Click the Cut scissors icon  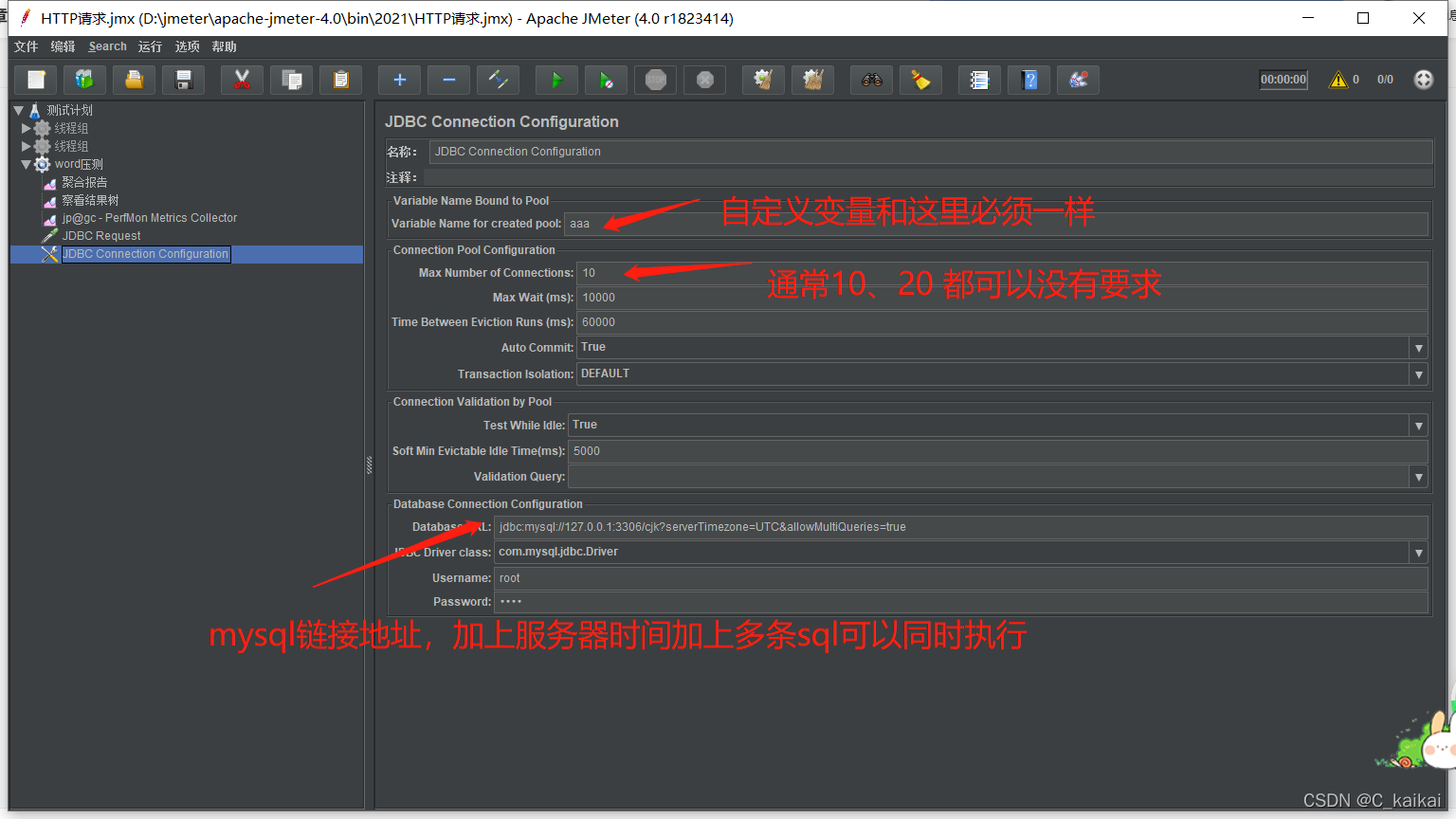243,81
